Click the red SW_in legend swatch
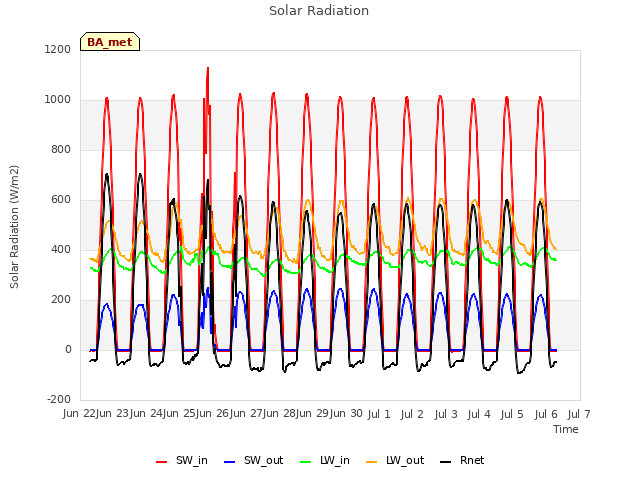 (x=162, y=462)
